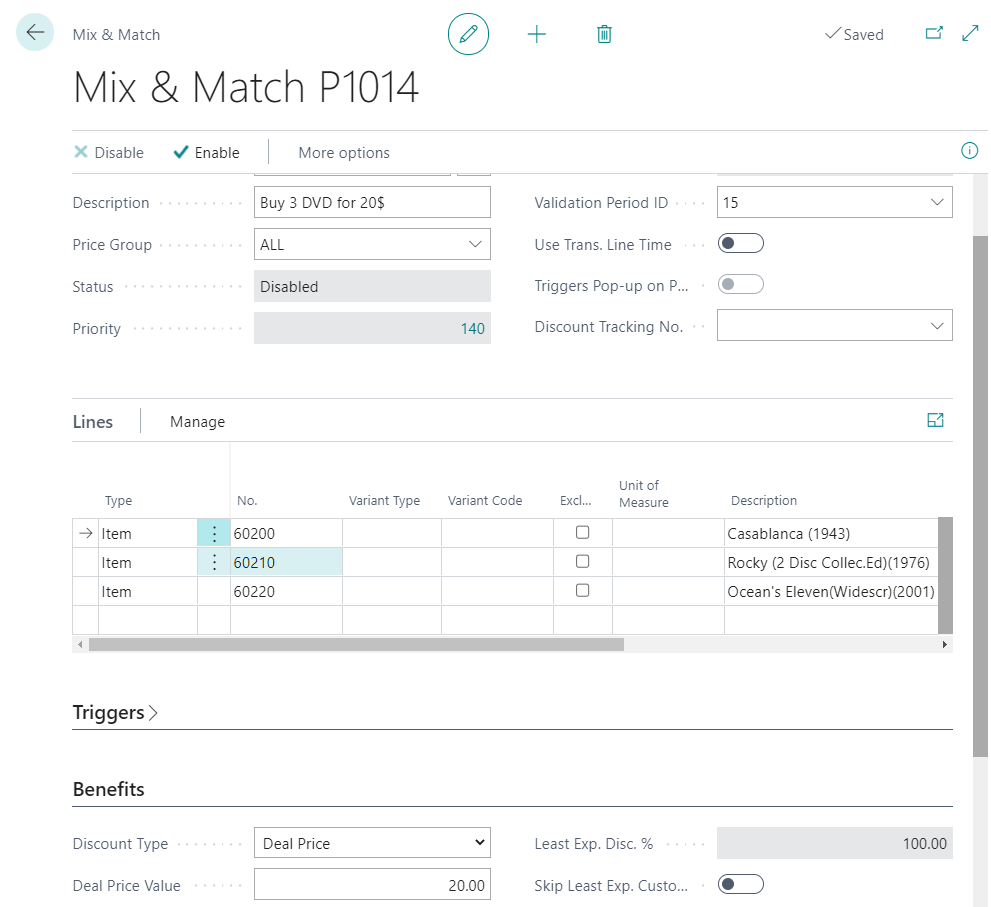Create new record with plus icon
Image resolution: width=991 pixels, height=907 pixels.
pyautogui.click(x=537, y=34)
